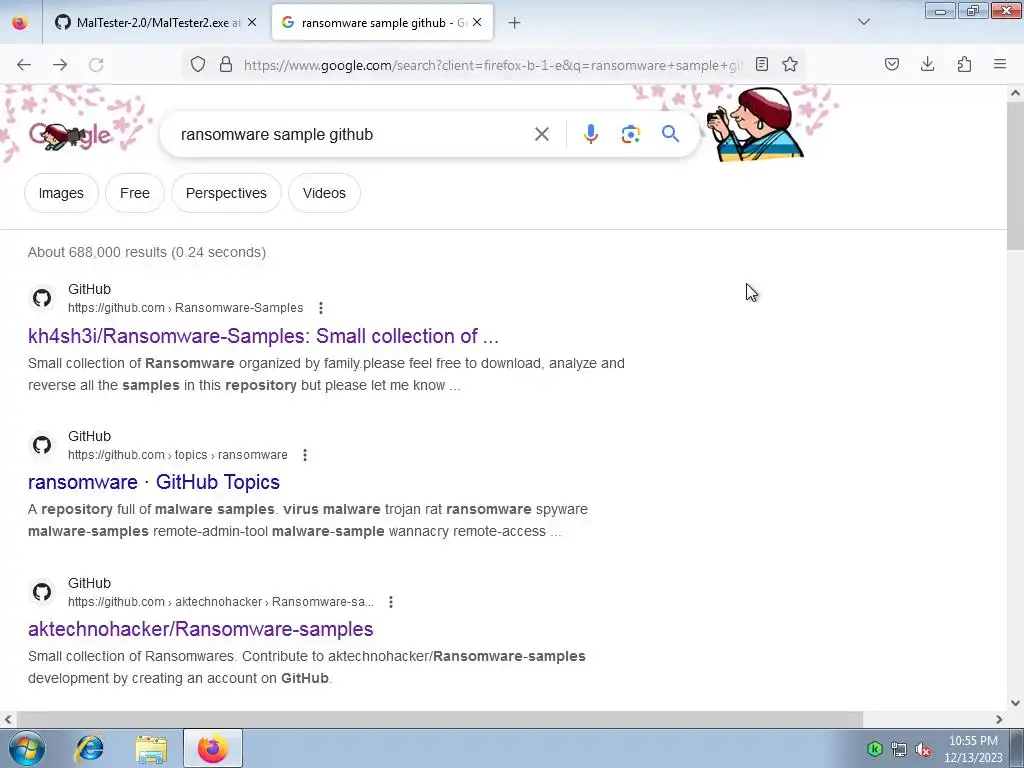Open network tray icon
Viewport: 1024px width, 768px height.
pos(899,750)
